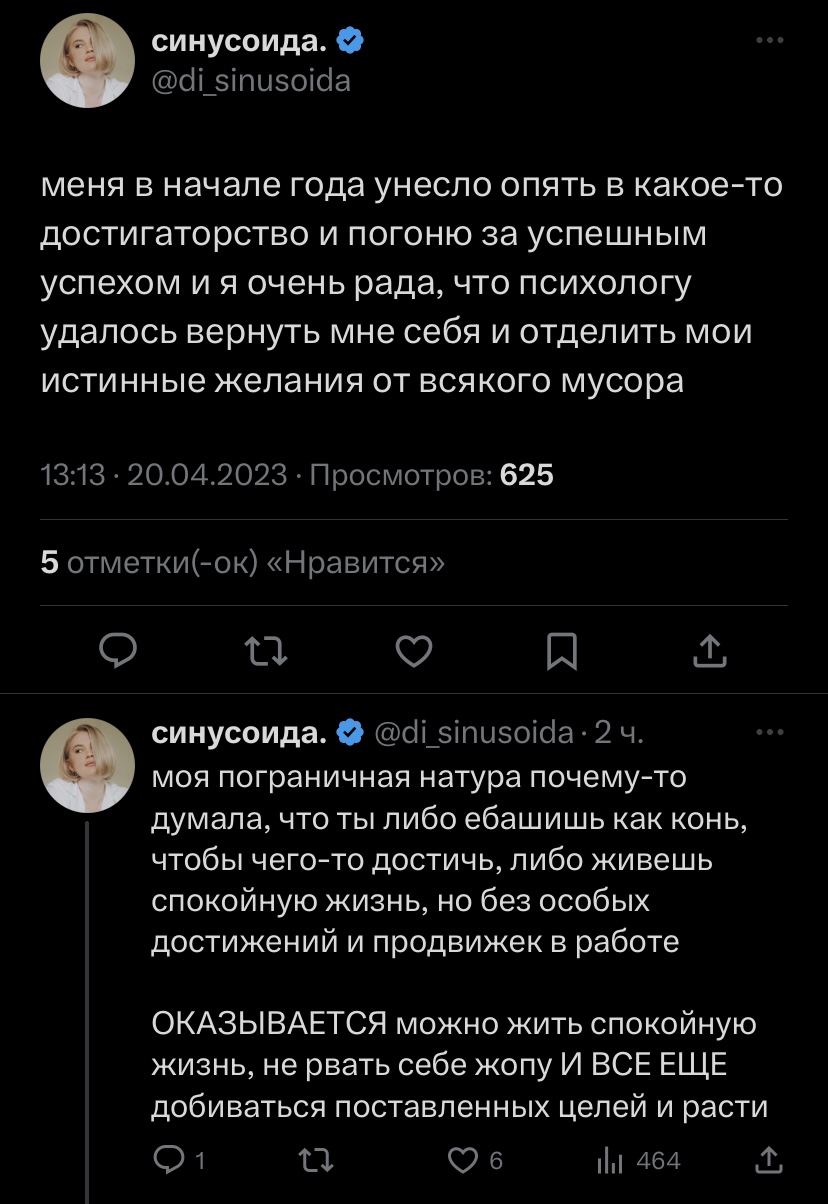Open the @di_sinusoida handle under the main name
The height and width of the screenshot is (1204, 828).
(250, 80)
